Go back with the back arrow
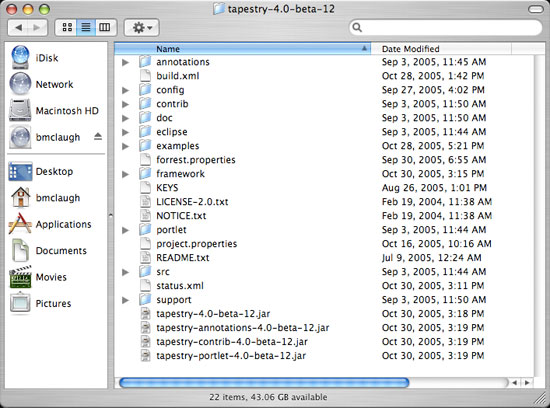Image resolution: width=550 pixels, height=408 pixels. [18, 27]
